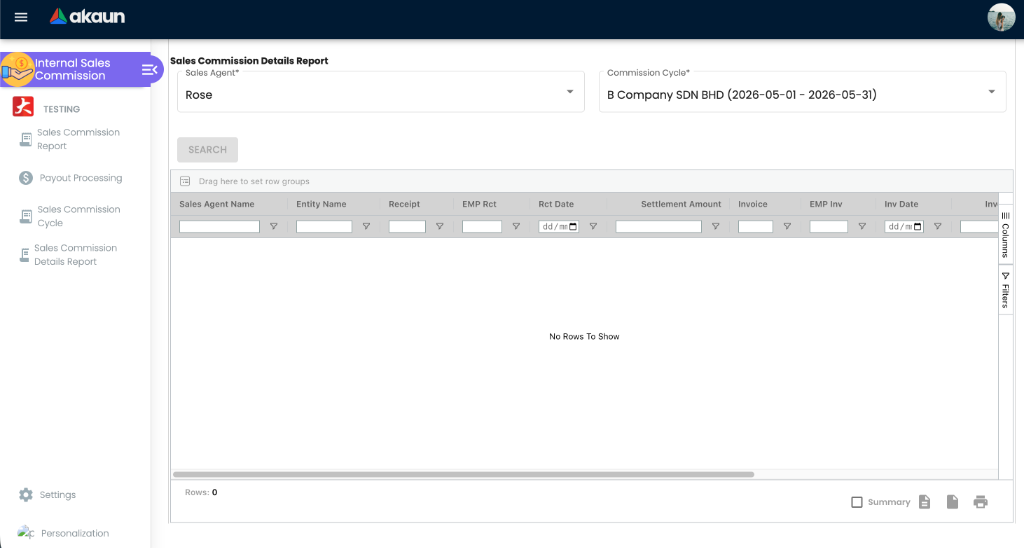Focus the Entity Name filter field
This screenshot has height=548, width=1024.
click(x=324, y=227)
